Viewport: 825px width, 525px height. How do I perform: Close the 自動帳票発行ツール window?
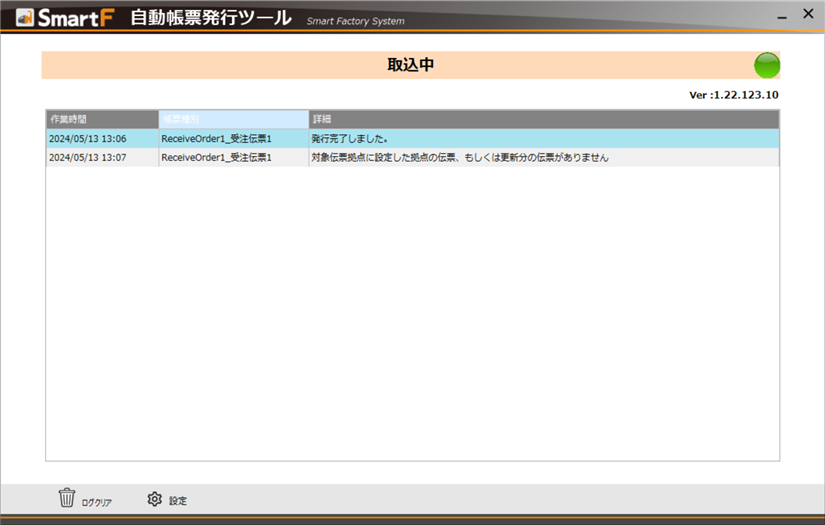point(808,15)
